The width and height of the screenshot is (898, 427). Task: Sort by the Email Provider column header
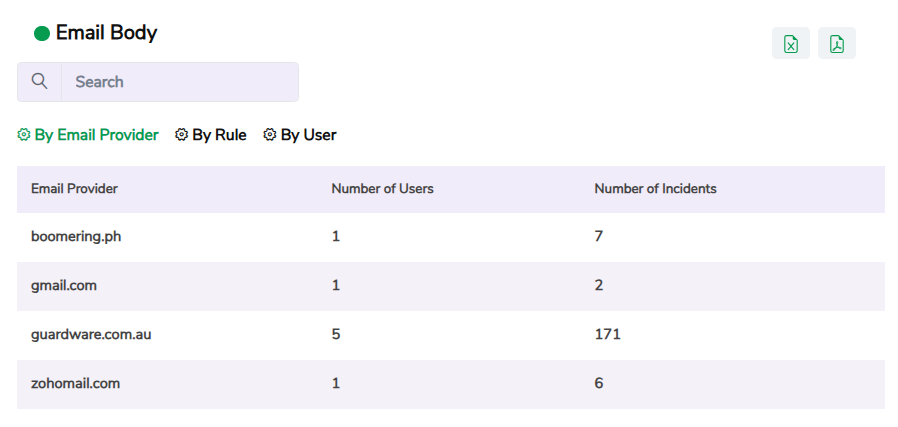click(74, 188)
